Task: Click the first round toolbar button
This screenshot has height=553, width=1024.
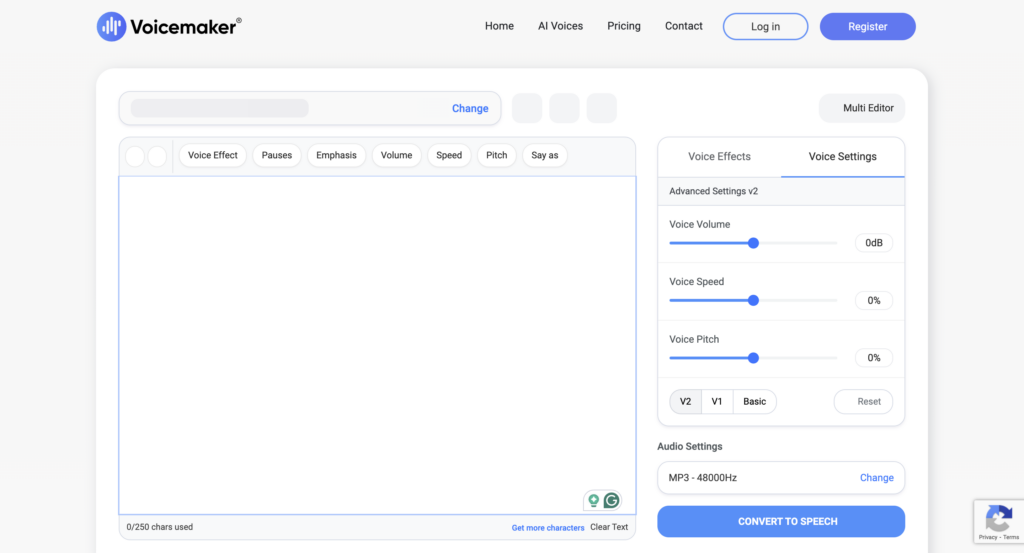Action: [x=135, y=156]
